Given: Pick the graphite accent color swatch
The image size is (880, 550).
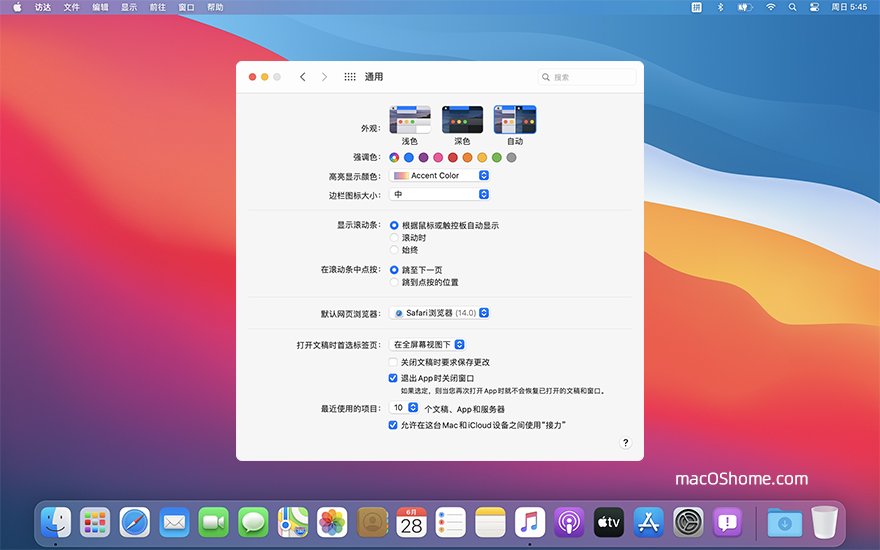Looking at the screenshot, I should point(511,158).
